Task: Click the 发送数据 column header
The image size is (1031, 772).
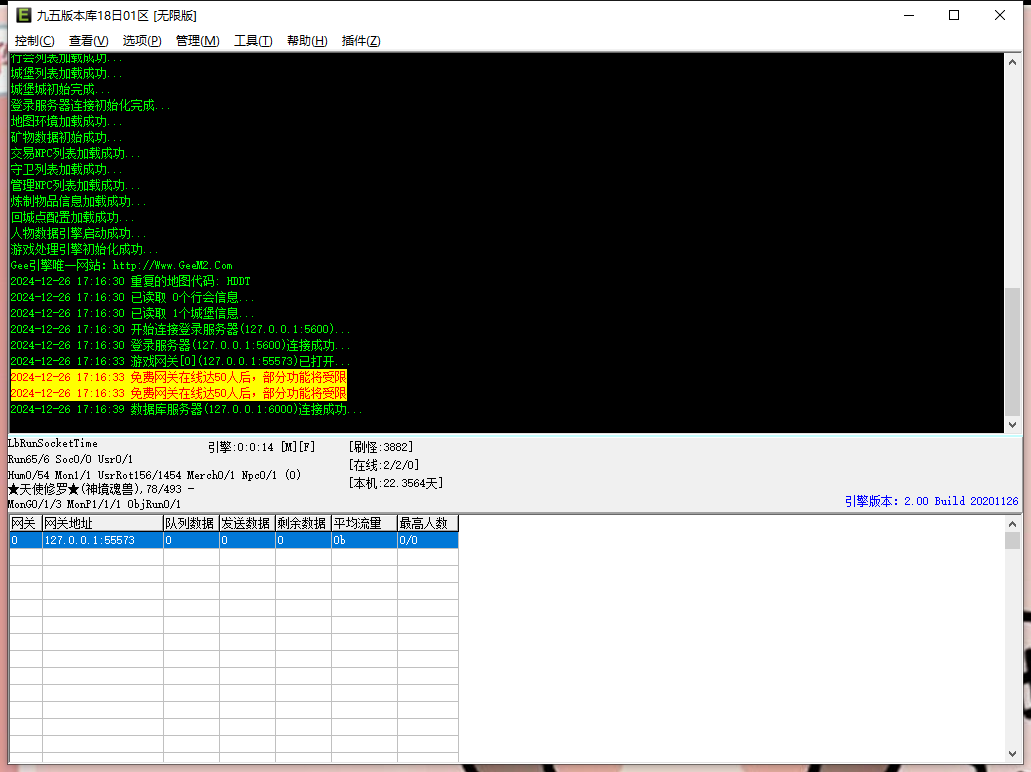Action: pyautogui.click(x=247, y=523)
